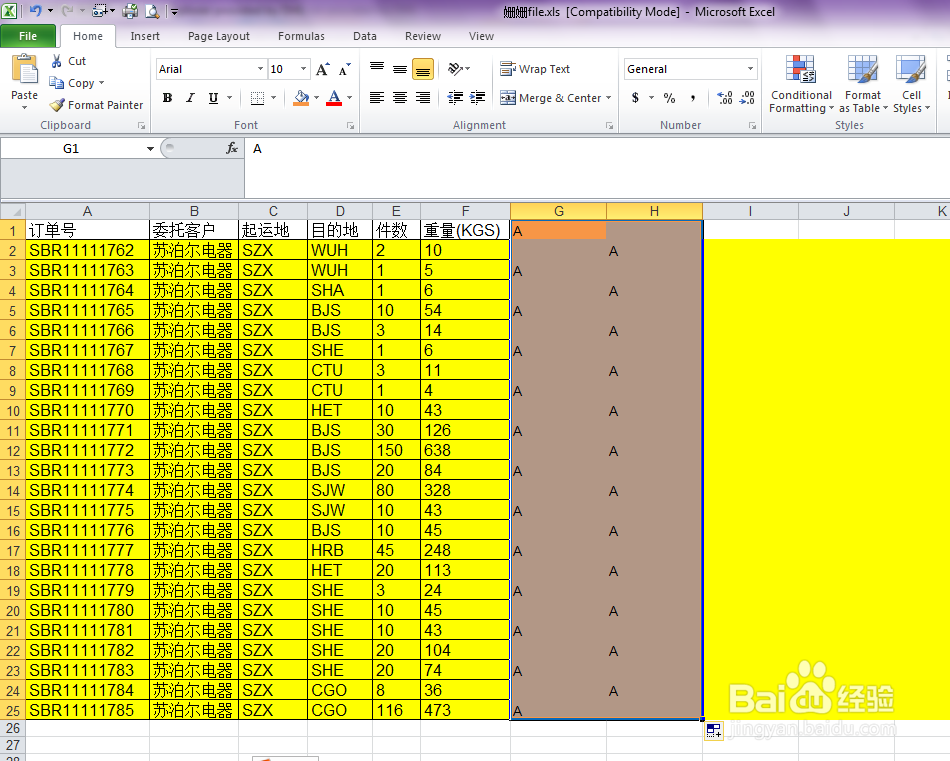Viewport: 950px width, 761px height.
Task: Click Quick Print printer icon
Action: (130, 11)
